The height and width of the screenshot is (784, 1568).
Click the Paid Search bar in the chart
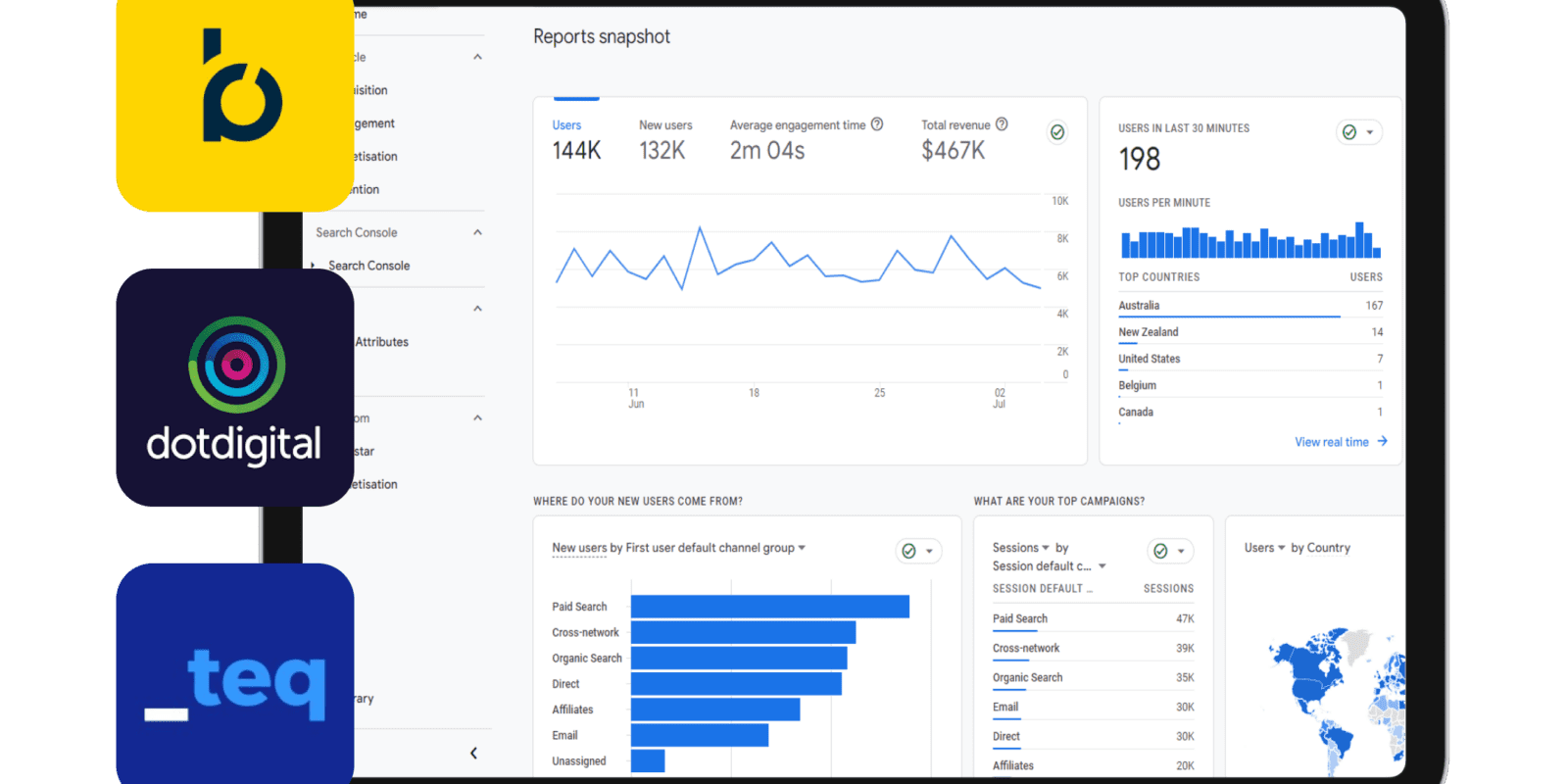[x=769, y=607]
